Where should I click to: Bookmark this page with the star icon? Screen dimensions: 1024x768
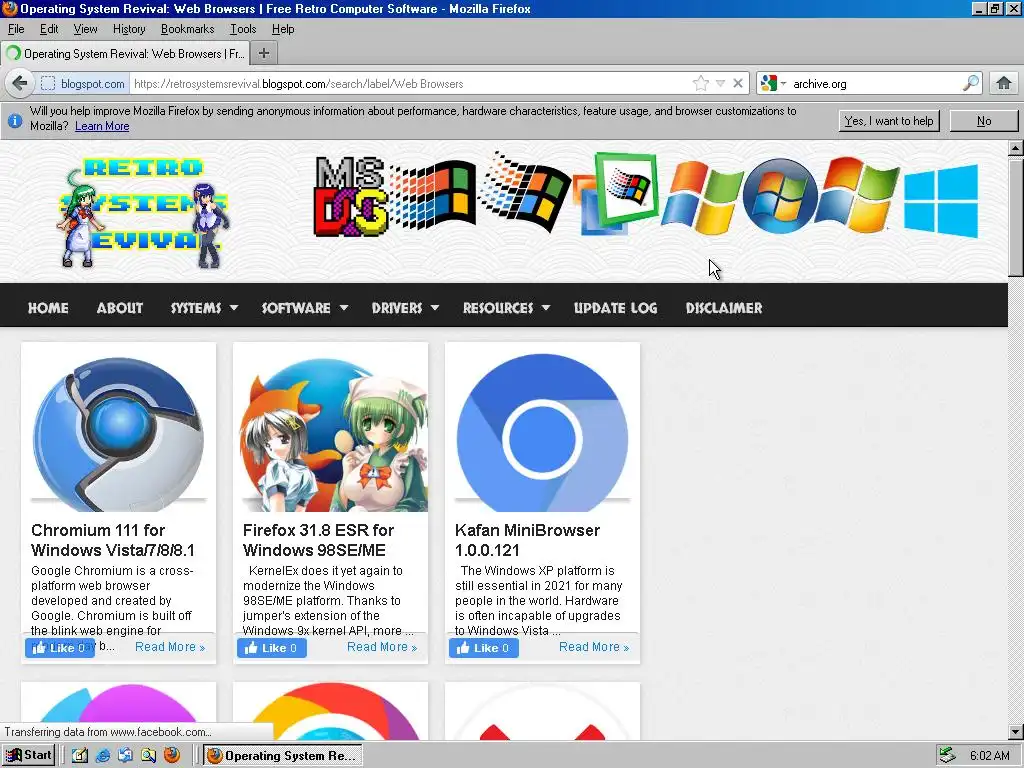701,83
